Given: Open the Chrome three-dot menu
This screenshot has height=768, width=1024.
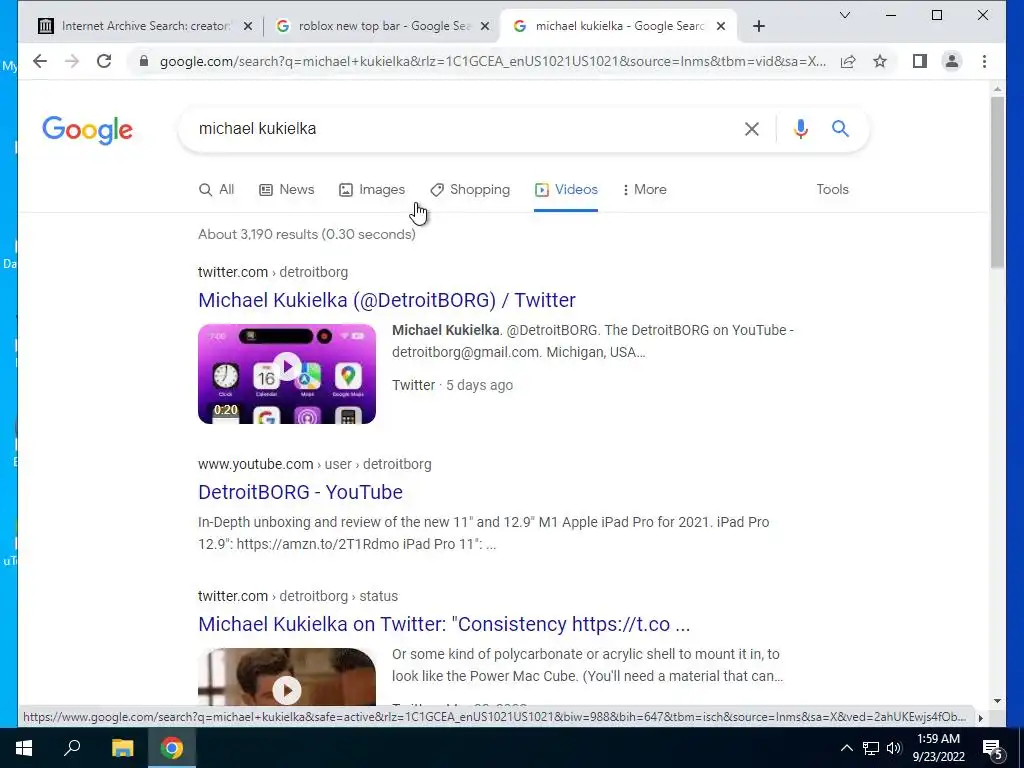Looking at the screenshot, I should pos(984,61).
